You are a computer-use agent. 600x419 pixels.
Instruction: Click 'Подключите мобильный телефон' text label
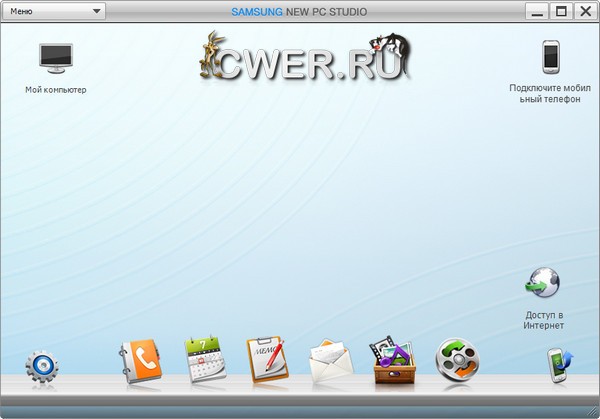click(550, 94)
